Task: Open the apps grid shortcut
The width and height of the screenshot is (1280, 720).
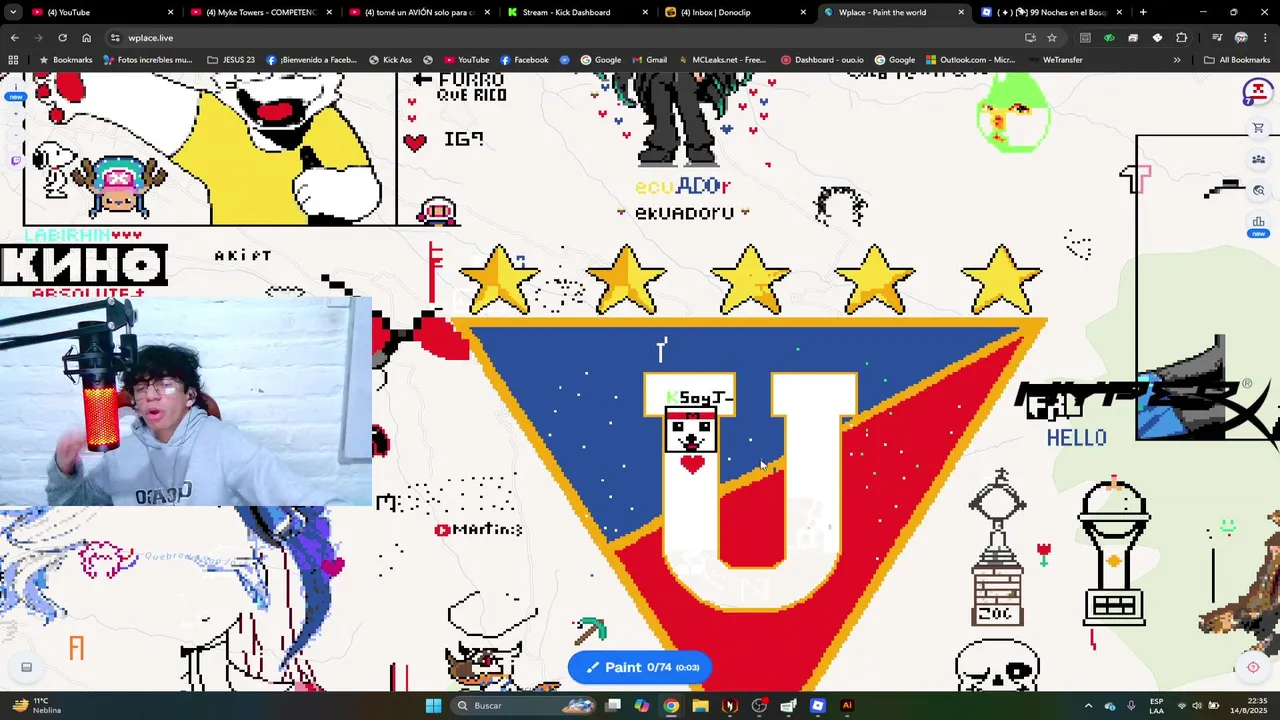Action: [13, 60]
